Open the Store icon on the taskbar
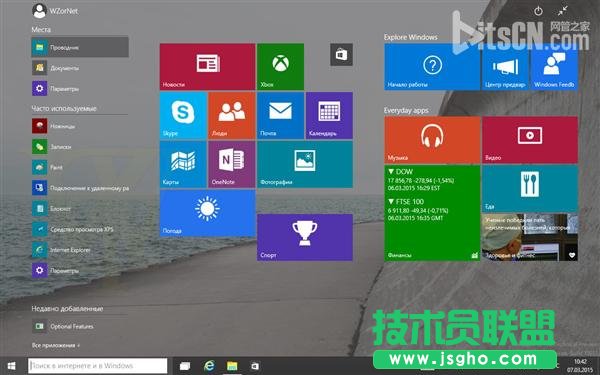The width and height of the screenshot is (600, 375). [x=255, y=366]
